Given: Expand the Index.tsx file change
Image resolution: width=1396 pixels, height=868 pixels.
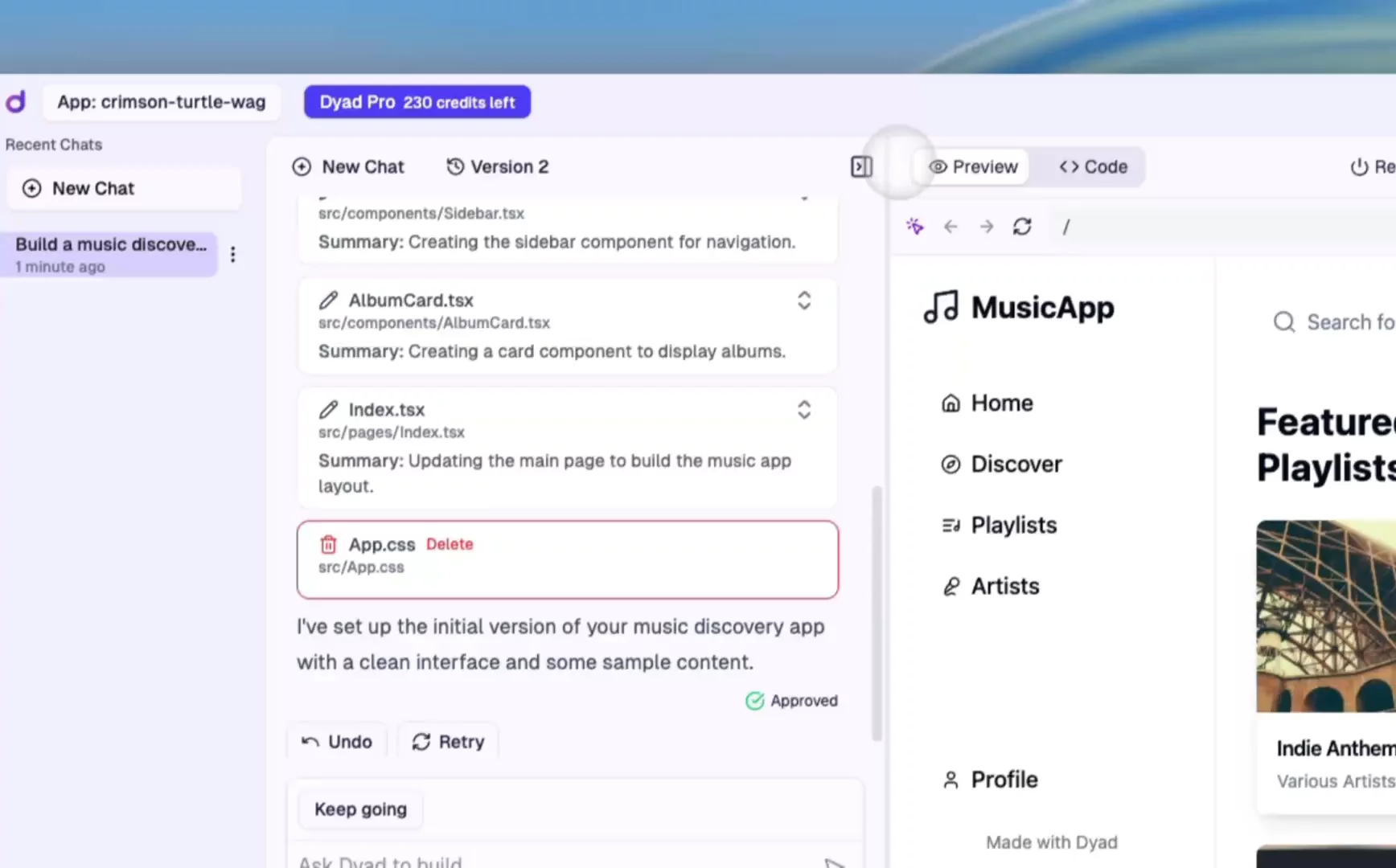Looking at the screenshot, I should tap(803, 410).
